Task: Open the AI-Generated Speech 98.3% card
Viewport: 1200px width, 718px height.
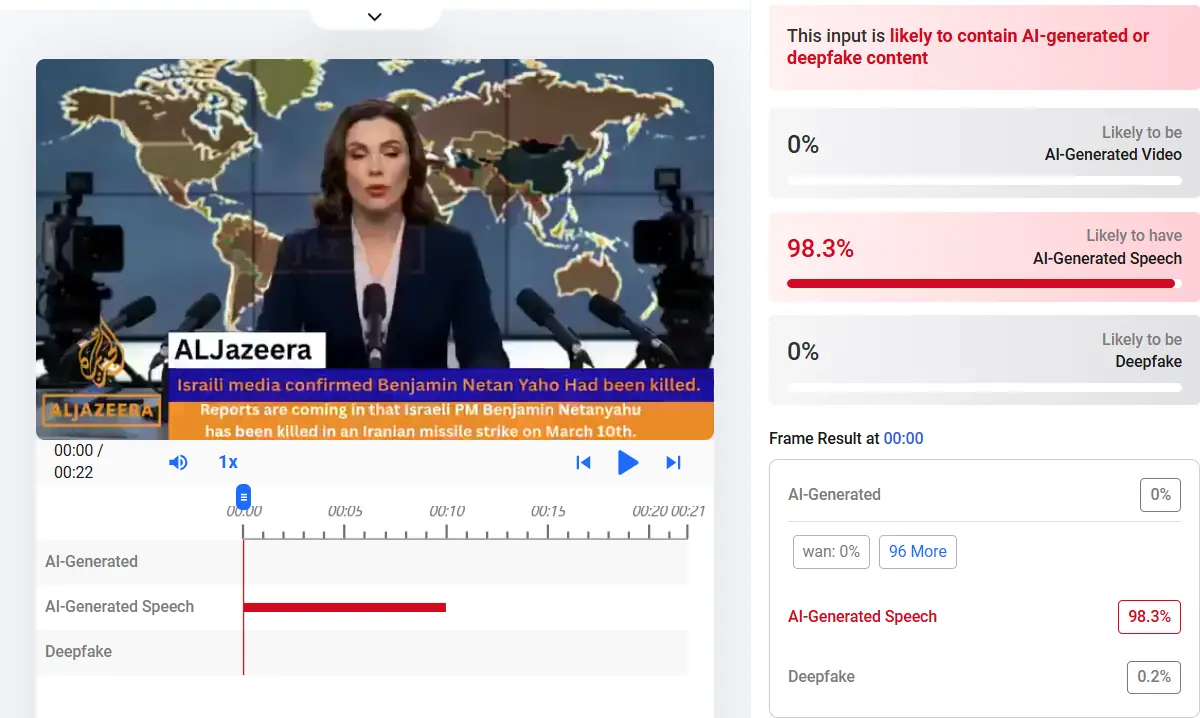Action: [983, 257]
